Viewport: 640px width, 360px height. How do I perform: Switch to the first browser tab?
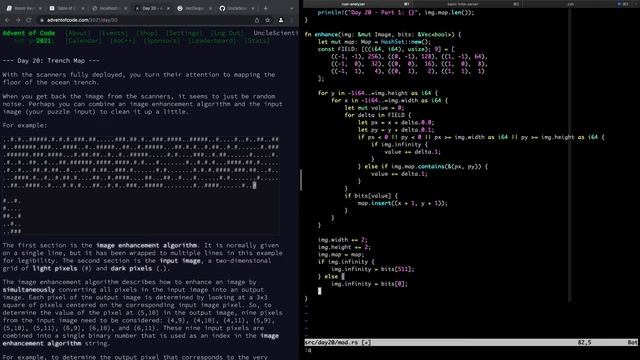pos(23,8)
